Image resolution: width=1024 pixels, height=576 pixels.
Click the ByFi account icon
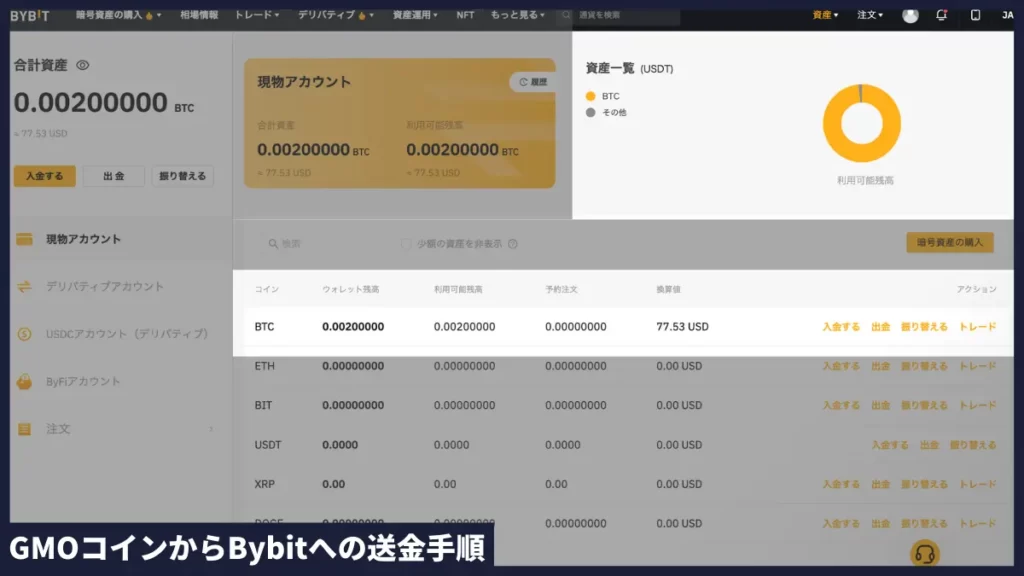[24, 381]
